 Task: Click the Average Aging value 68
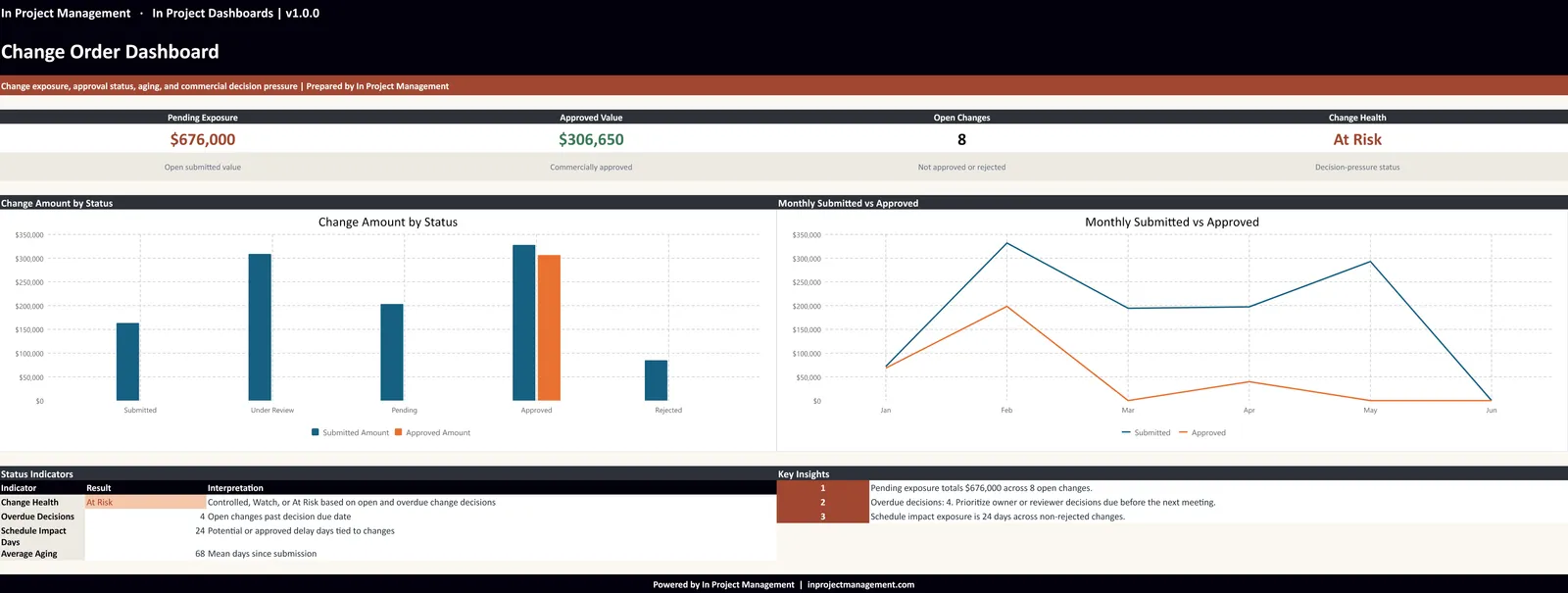(200, 554)
